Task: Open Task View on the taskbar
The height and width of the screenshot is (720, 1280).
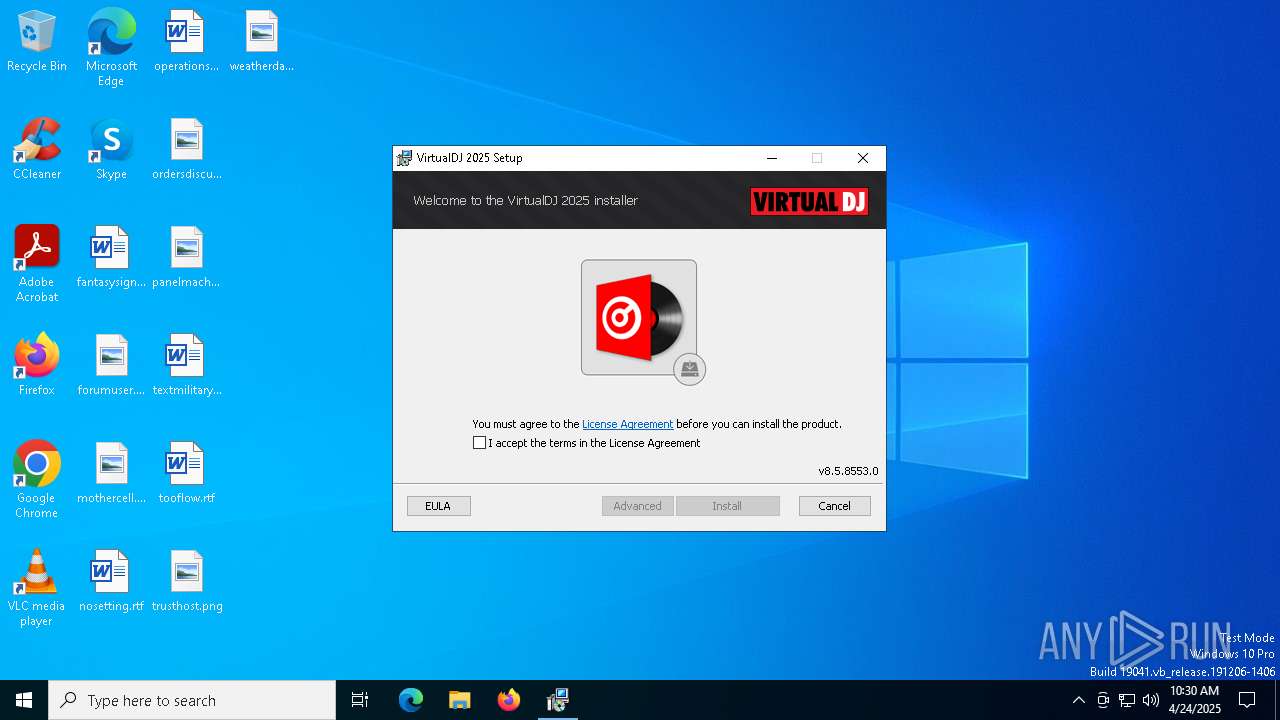Action: [x=360, y=700]
